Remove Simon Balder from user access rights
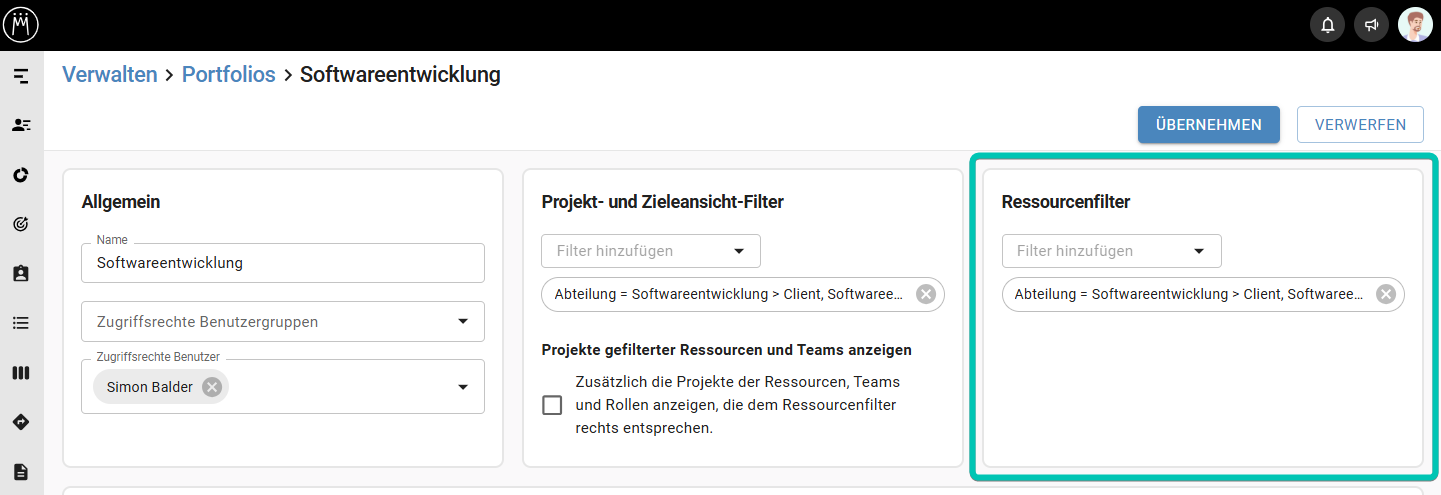The height and width of the screenshot is (495, 1441). [212, 387]
